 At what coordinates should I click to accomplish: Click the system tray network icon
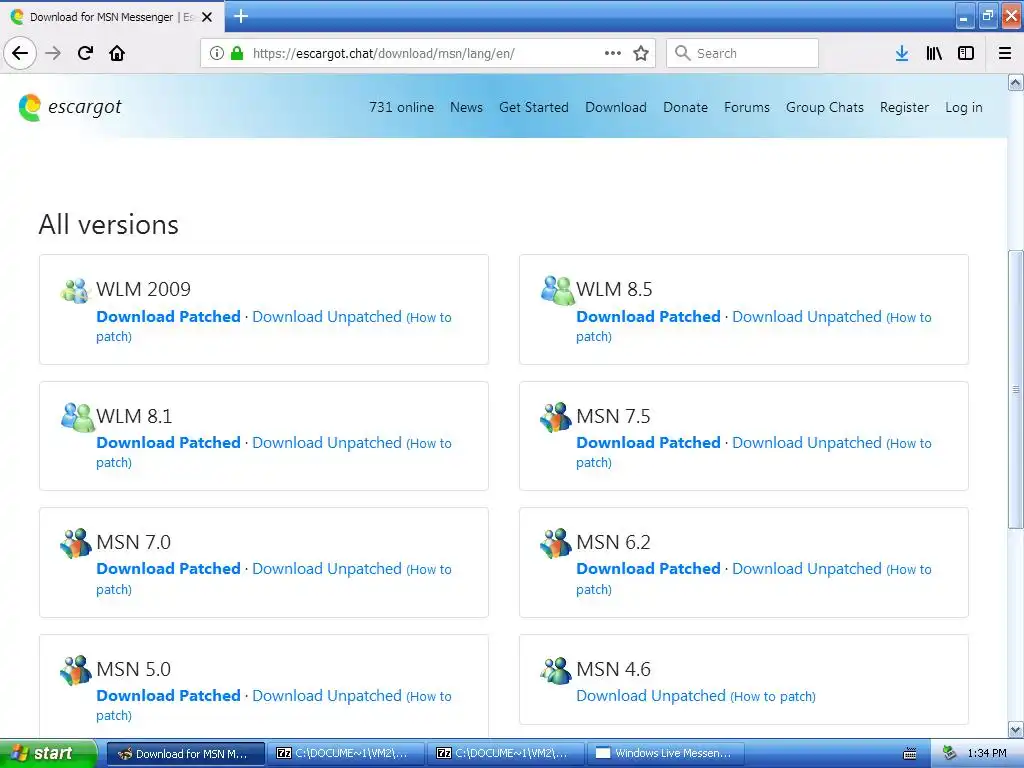949,753
